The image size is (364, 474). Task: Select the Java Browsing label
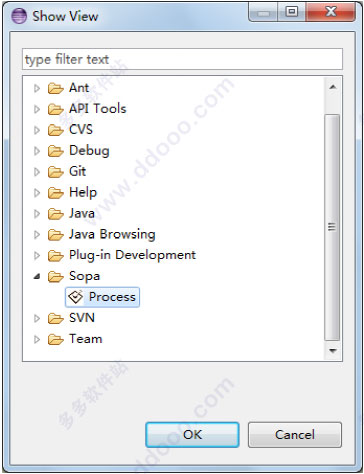point(112,235)
